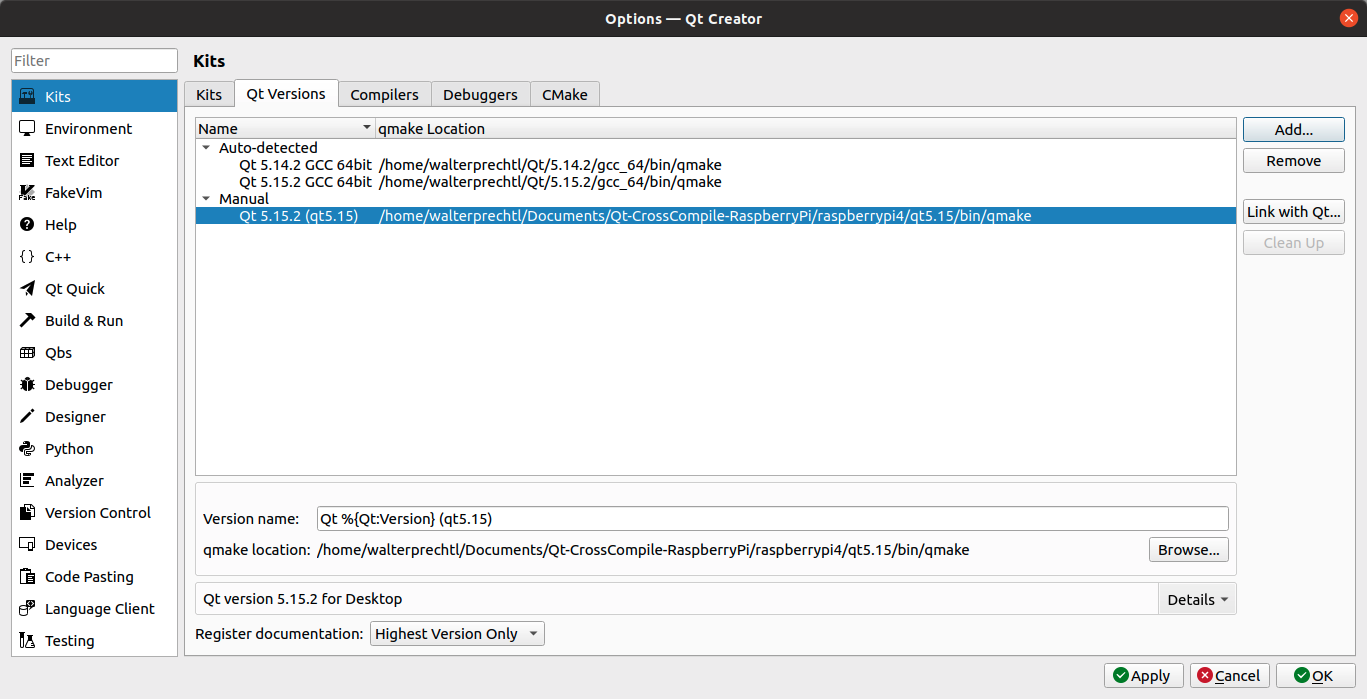
Task: Switch to the CMake tab
Action: pos(565,94)
